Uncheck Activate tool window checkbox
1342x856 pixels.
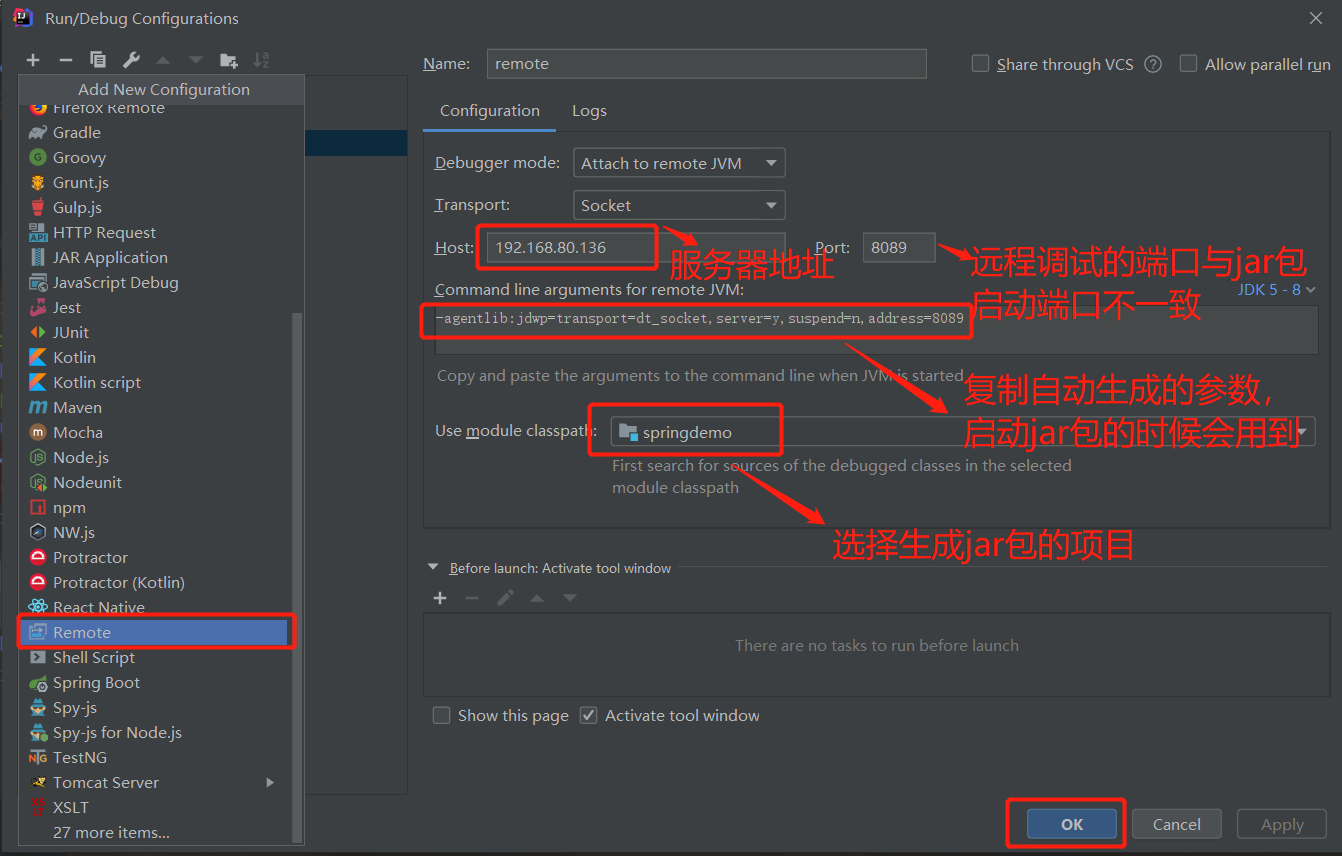click(x=588, y=715)
